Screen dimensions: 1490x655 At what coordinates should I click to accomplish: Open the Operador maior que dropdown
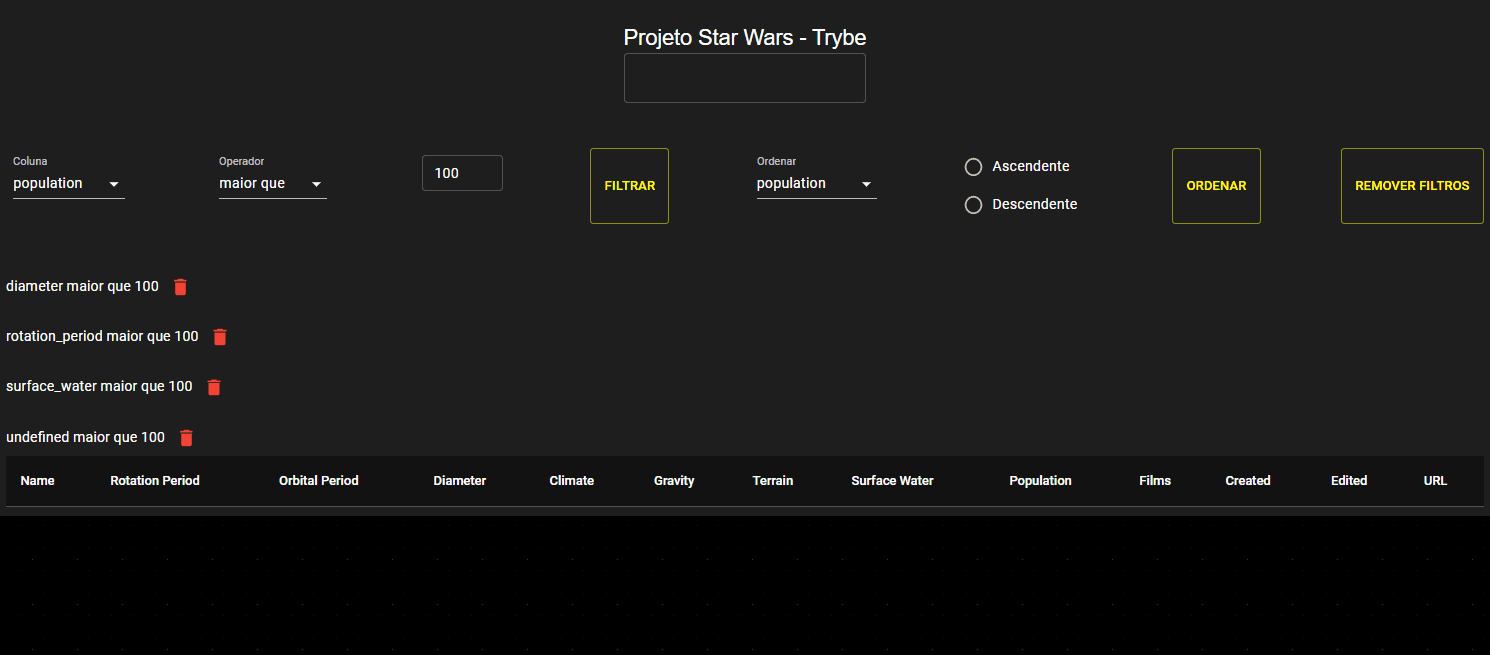click(273, 184)
